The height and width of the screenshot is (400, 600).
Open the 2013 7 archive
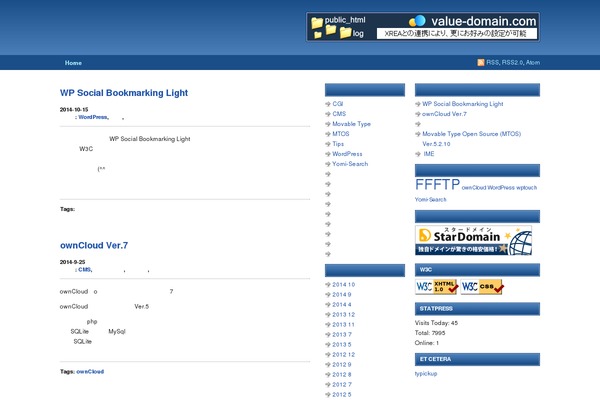click(342, 334)
